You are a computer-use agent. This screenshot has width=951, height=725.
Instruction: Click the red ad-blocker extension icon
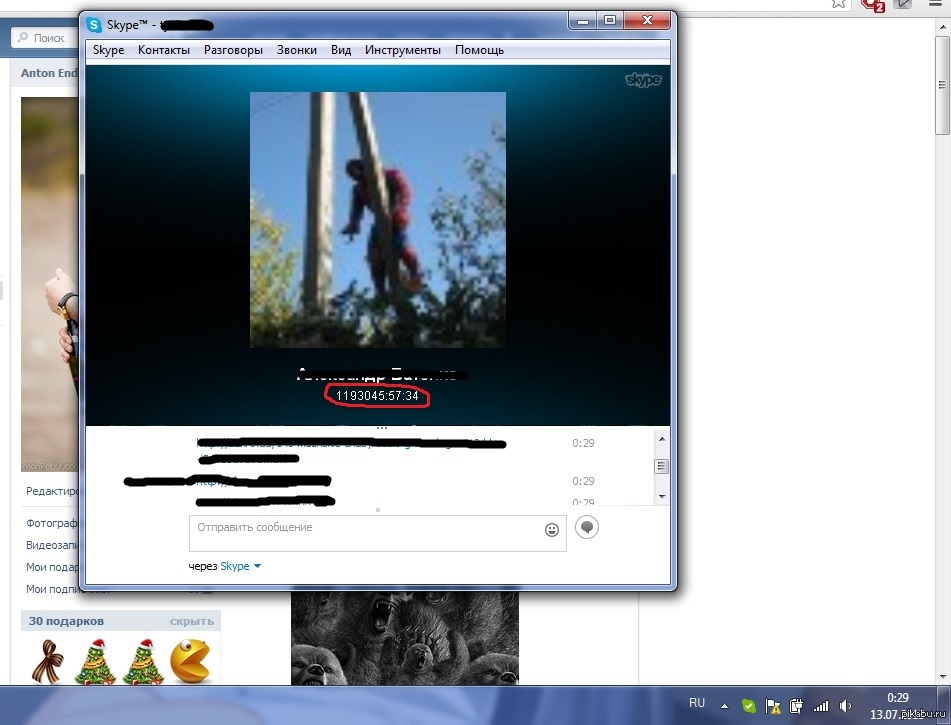874,6
